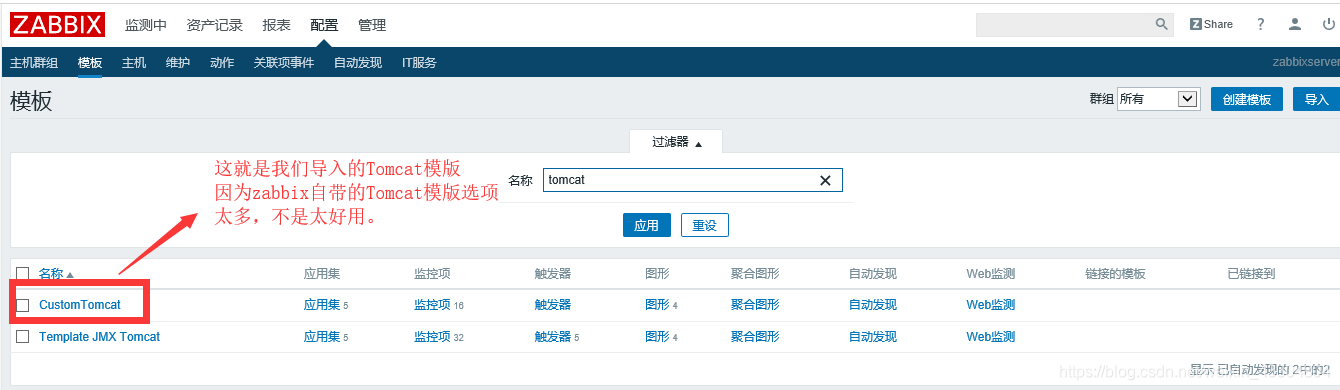This screenshot has height=390, width=1340.
Task: Go to 动作 submenu
Action: point(222,62)
